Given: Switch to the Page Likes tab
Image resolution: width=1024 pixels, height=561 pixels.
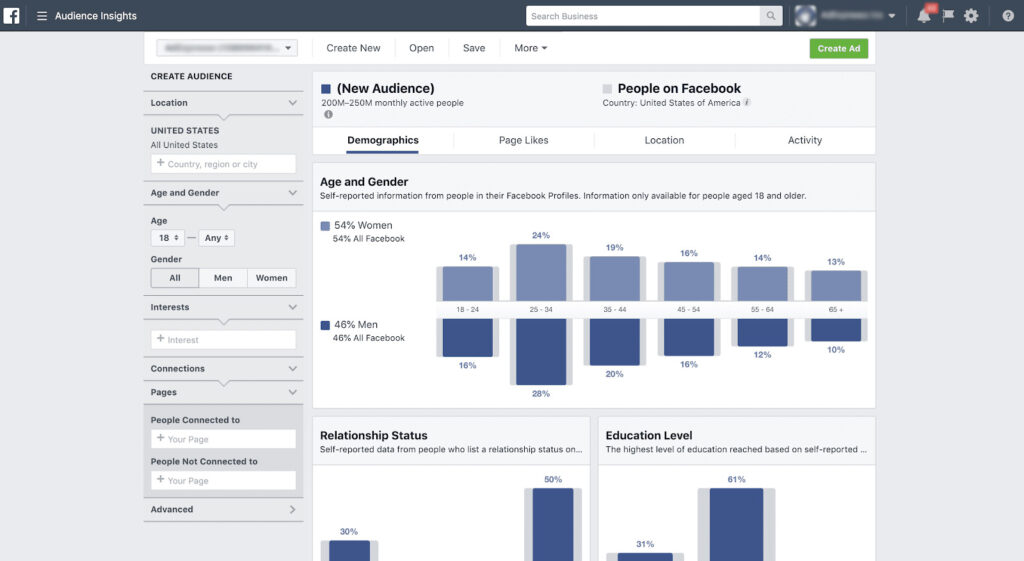Looking at the screenshot, I should tap(523, 140).
